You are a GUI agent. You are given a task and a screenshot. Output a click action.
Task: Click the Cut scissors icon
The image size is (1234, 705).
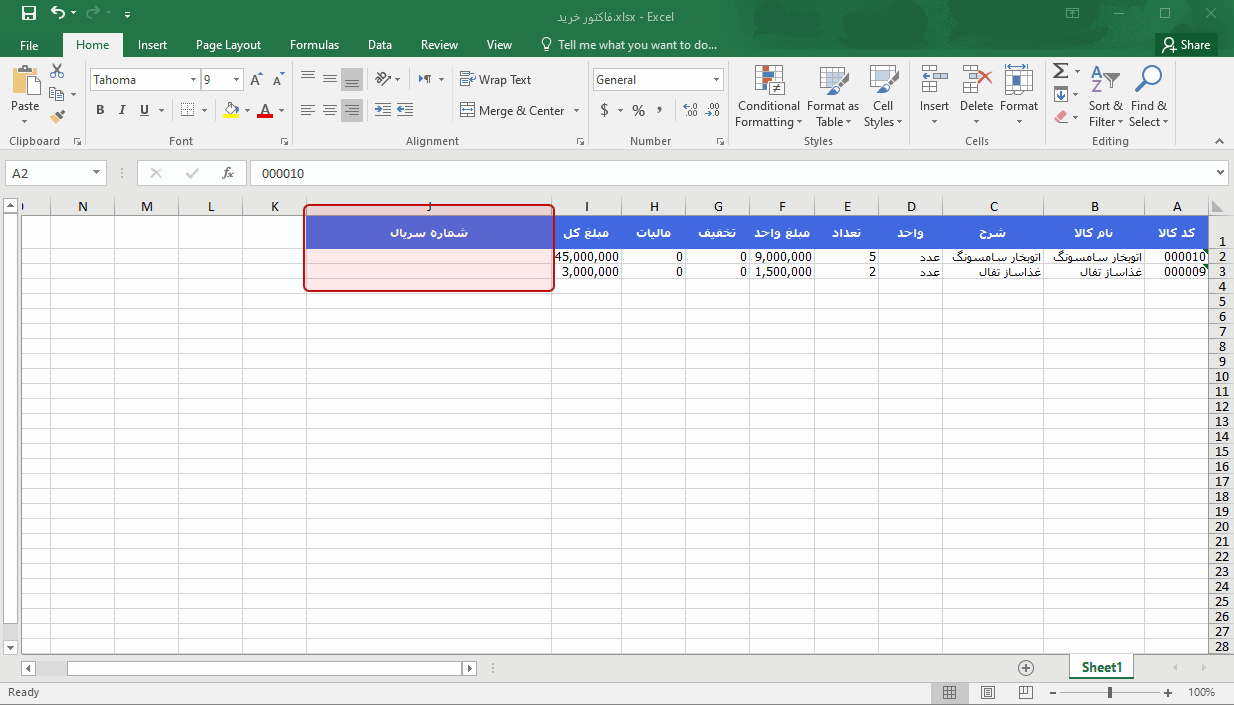tap(57, 71)
